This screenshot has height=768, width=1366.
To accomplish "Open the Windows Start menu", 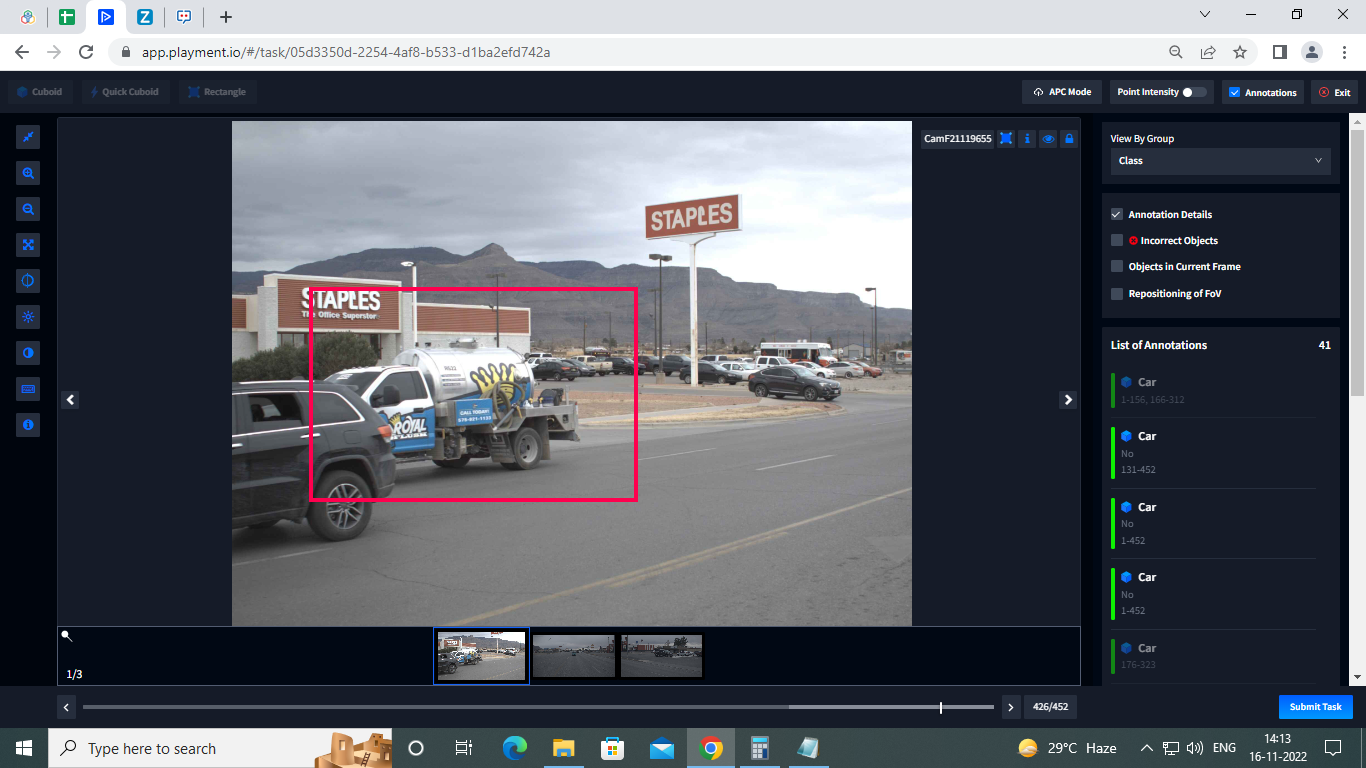I will click(x=24, y=748).
